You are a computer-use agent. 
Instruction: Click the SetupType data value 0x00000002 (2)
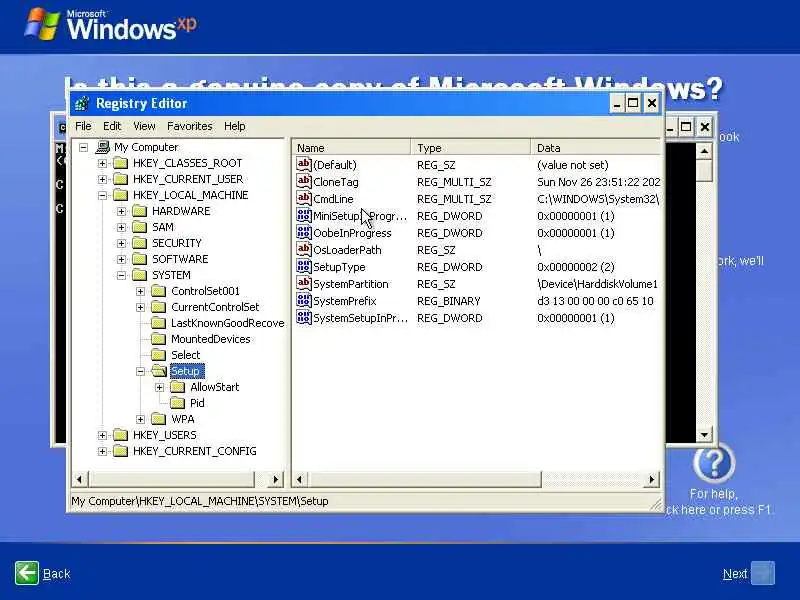click(x=576, y=267)
